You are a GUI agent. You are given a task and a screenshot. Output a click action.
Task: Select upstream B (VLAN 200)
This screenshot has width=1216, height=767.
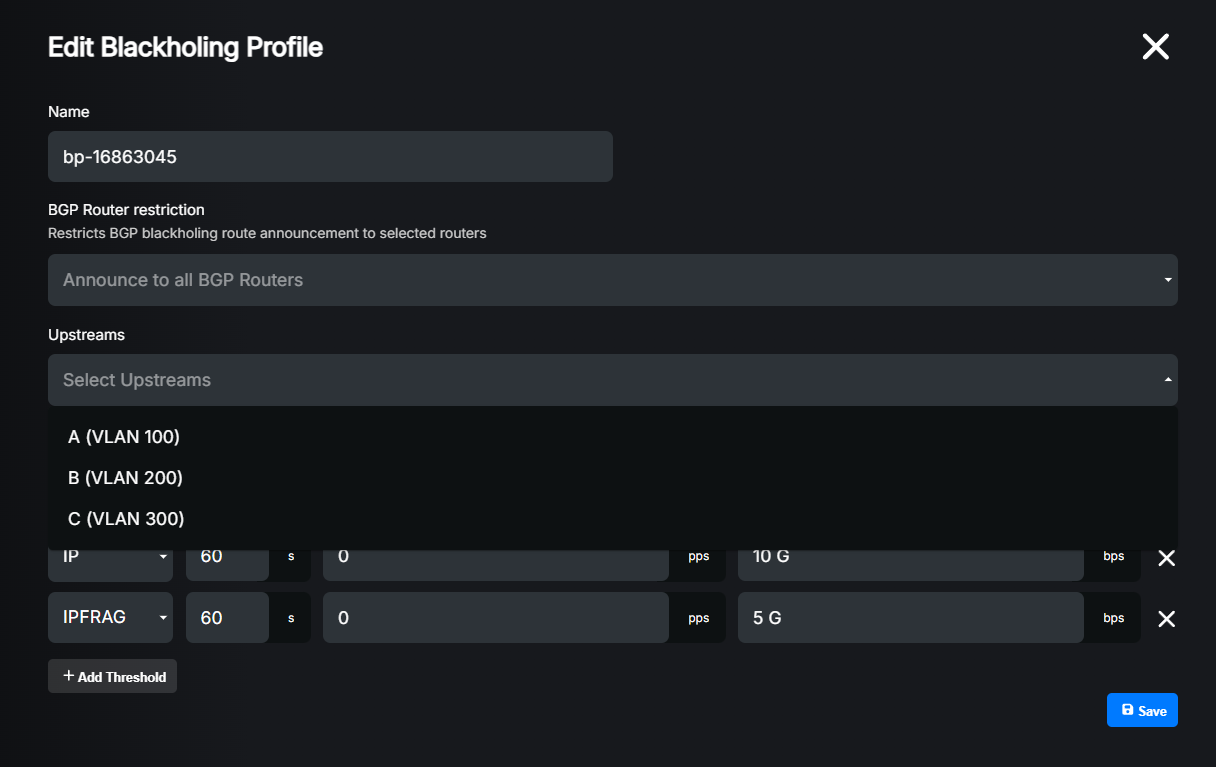coord(125,478)
